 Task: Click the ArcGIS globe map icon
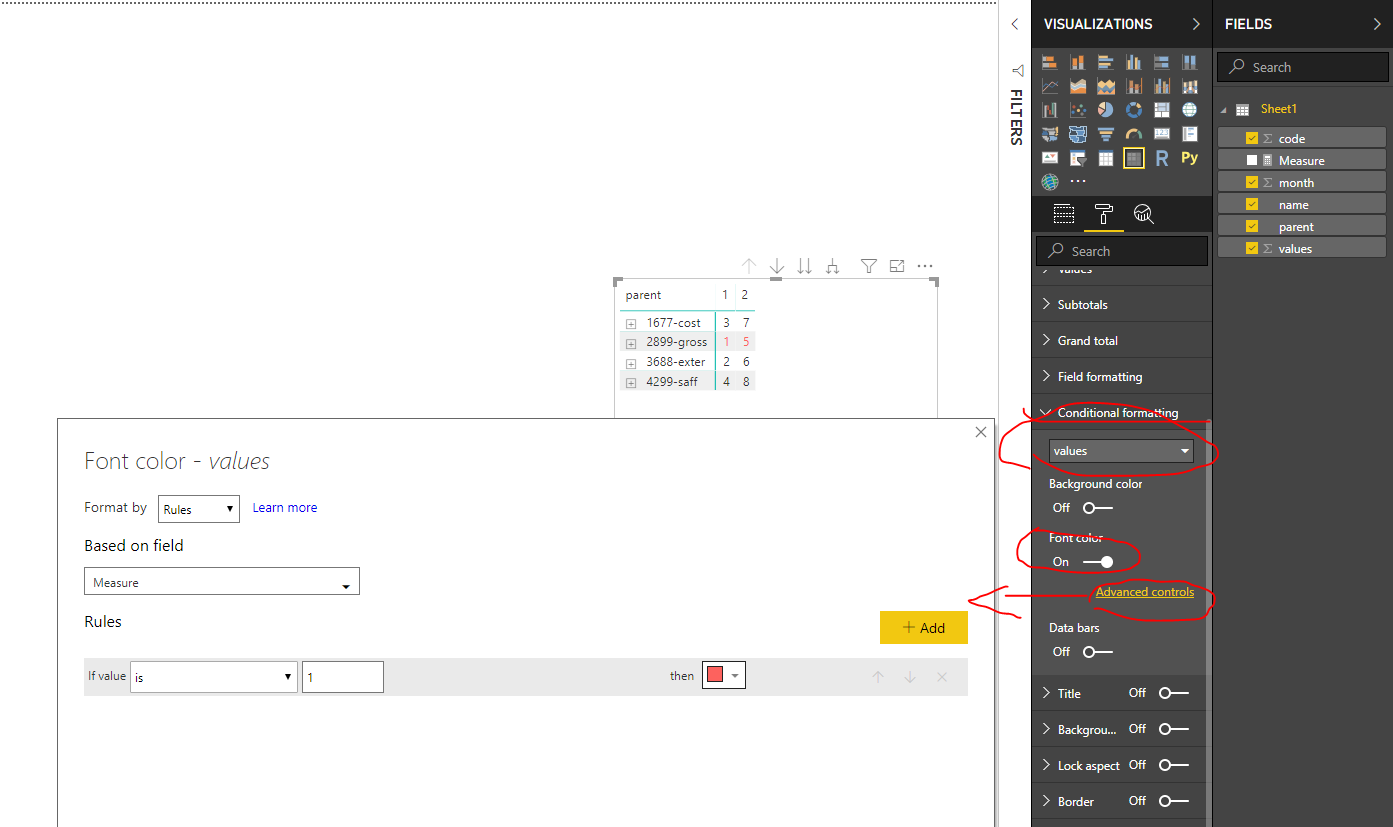pyautogui.click(x=1050, y=182)
